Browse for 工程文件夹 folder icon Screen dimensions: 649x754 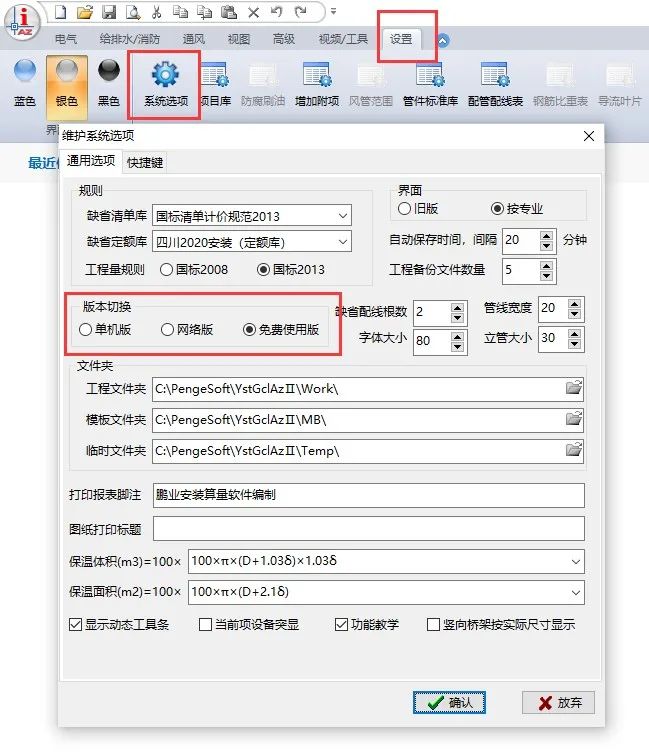[574, 388]
